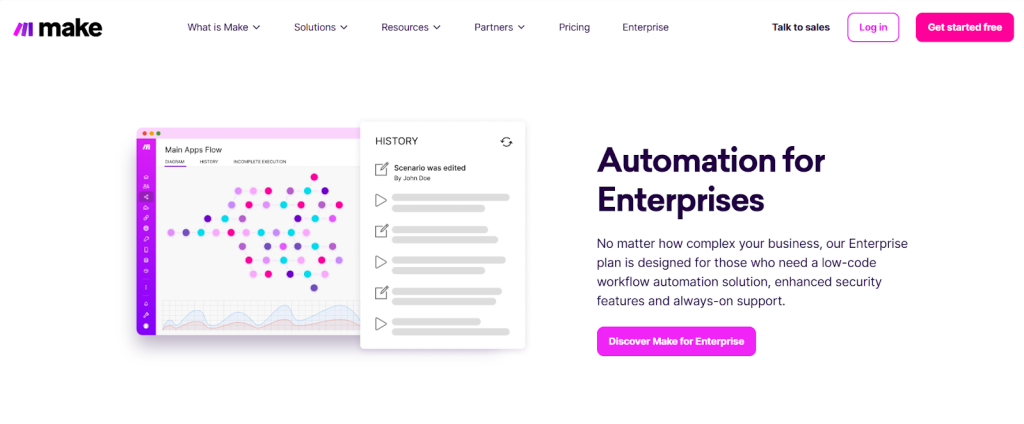The height and width of the screenshot is (424, 1024).
Task: Switch to the HISTORY tab in mockup
Action: pyautogui.click(x=209, y=161)
